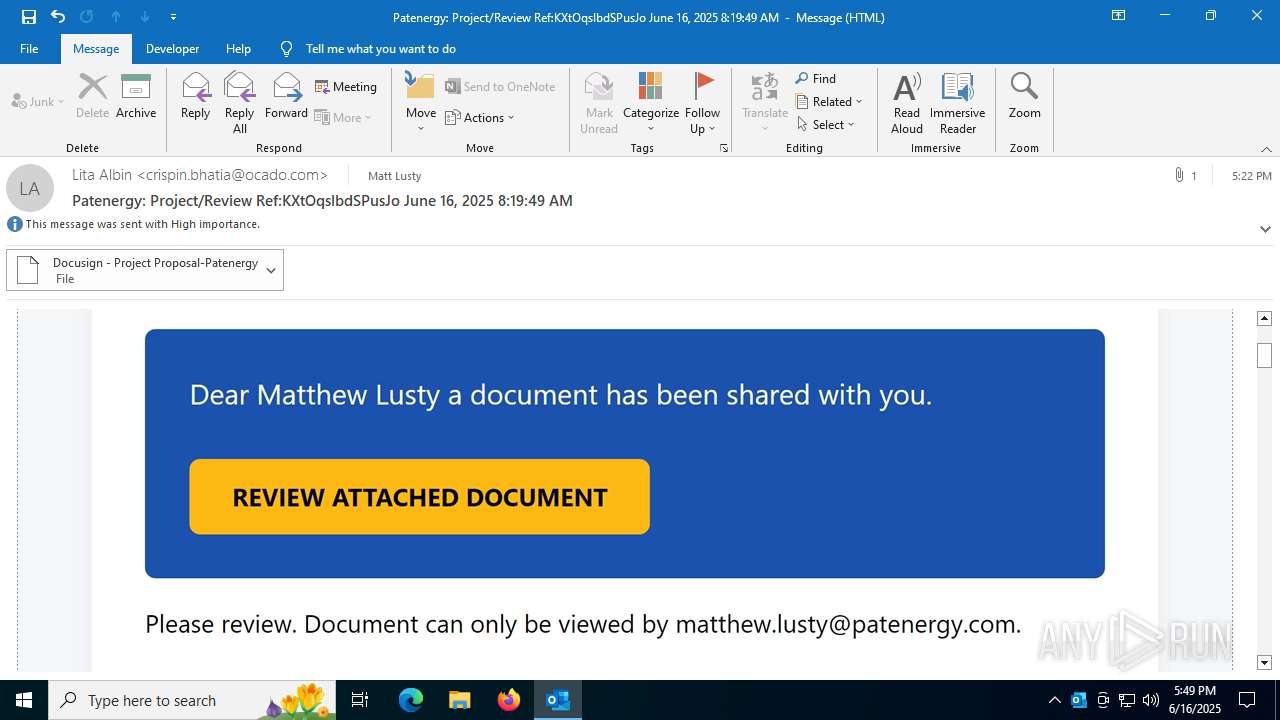Open Ribbon Display Options
The width and height of the screenshot is (1280, 720).
click(x=1119, y=16)
